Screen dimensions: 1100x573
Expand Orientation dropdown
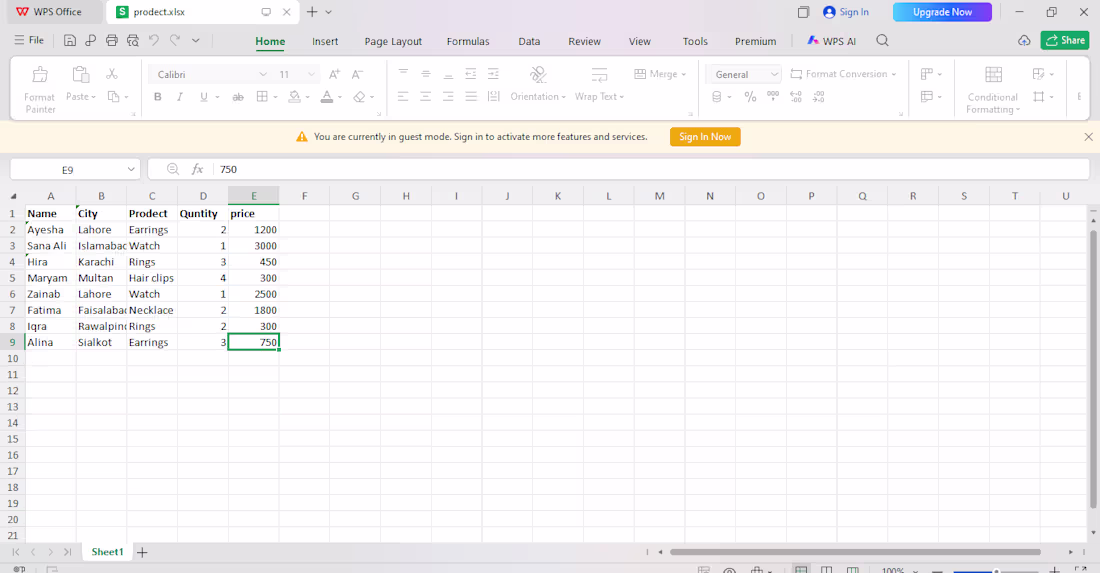click(563, 97)
